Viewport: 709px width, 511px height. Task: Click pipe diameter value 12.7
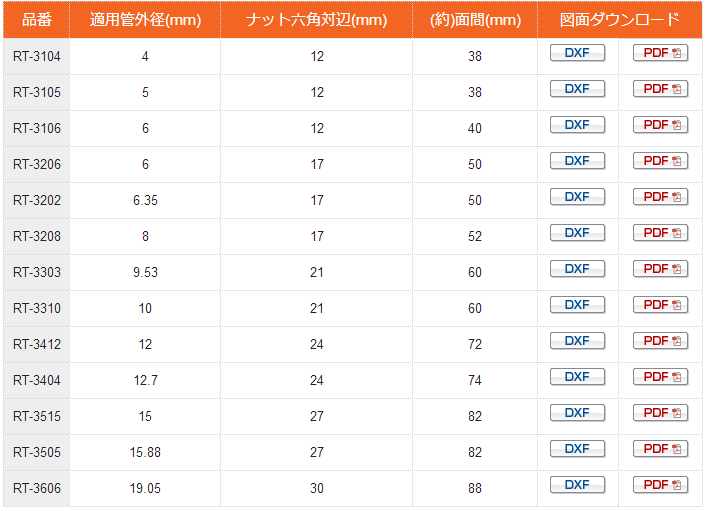145,380
